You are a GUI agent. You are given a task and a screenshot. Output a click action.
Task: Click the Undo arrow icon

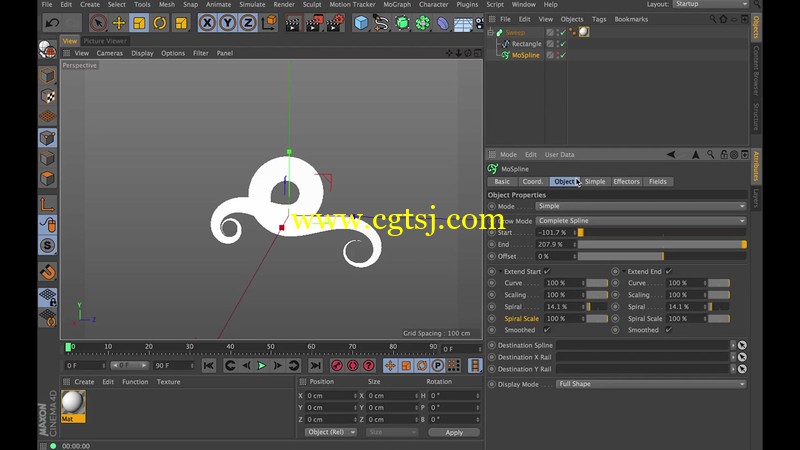coord(52,23)
